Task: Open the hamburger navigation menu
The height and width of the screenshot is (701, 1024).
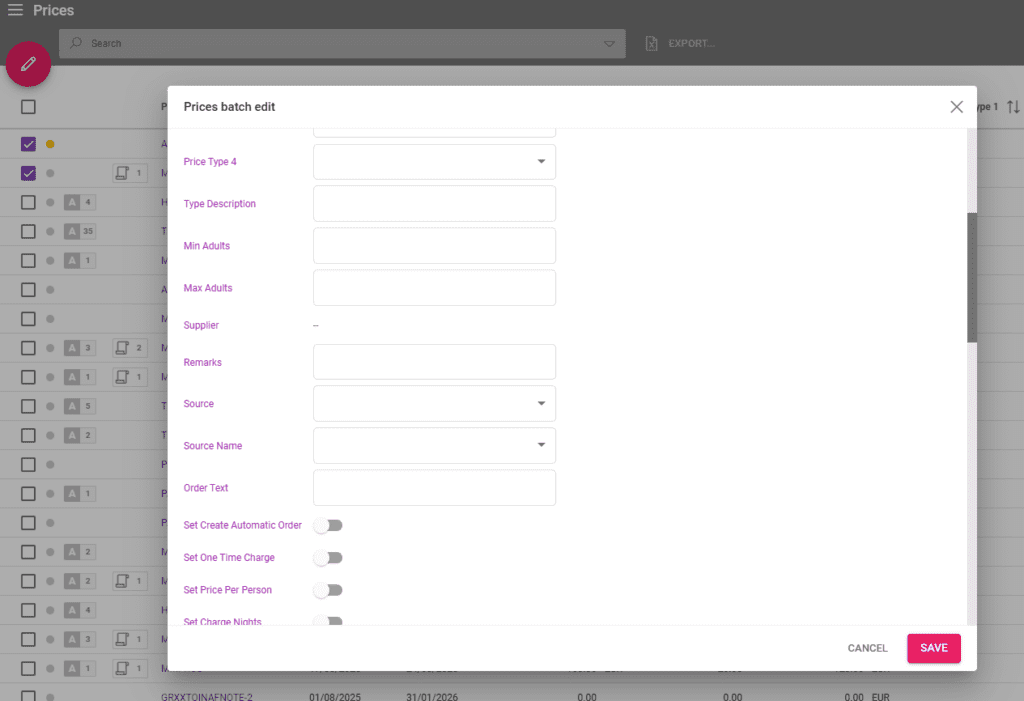Action: coord(15,10)
